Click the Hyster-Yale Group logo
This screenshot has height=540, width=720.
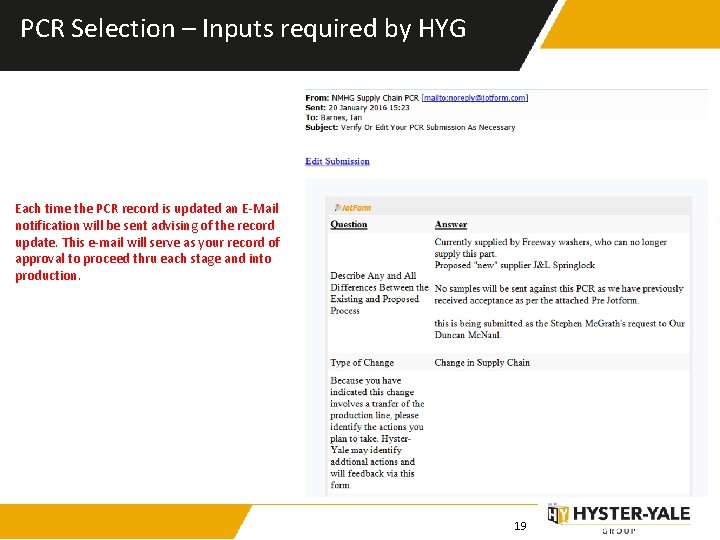[x=619, y=519]
